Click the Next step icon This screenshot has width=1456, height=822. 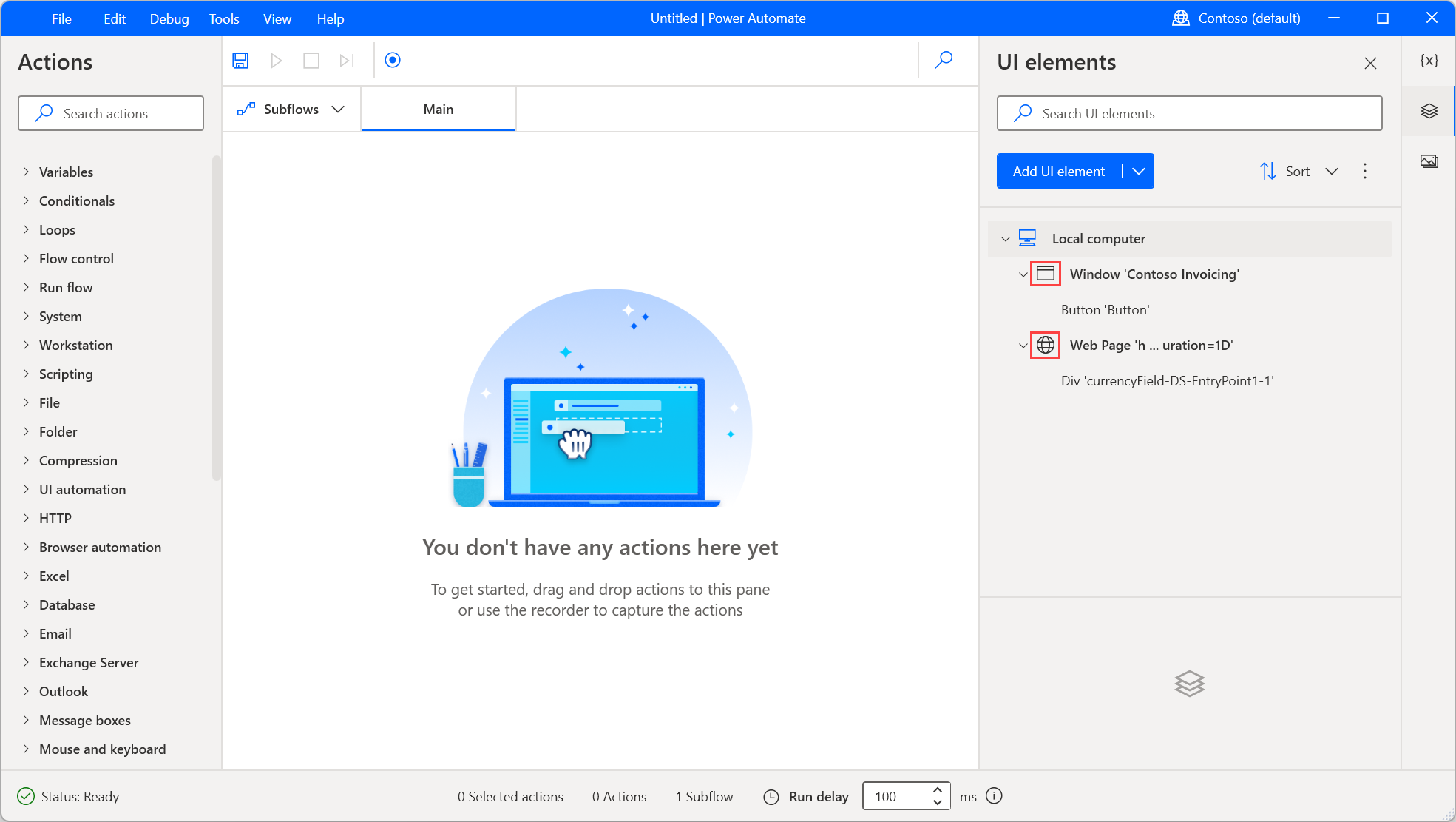coord(346,59)
